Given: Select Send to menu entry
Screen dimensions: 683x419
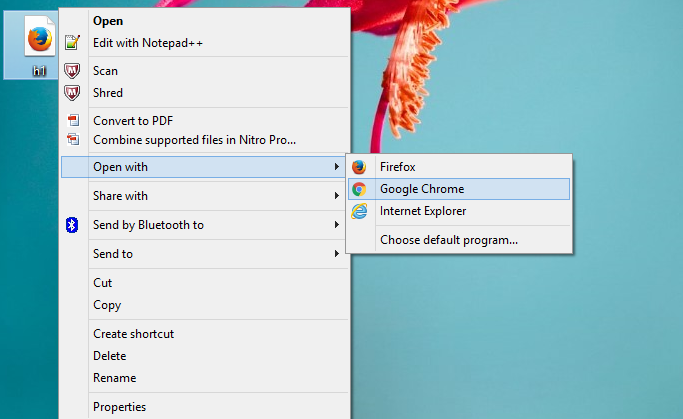Looking at the screenshot, I should click(x=205, y=253).
